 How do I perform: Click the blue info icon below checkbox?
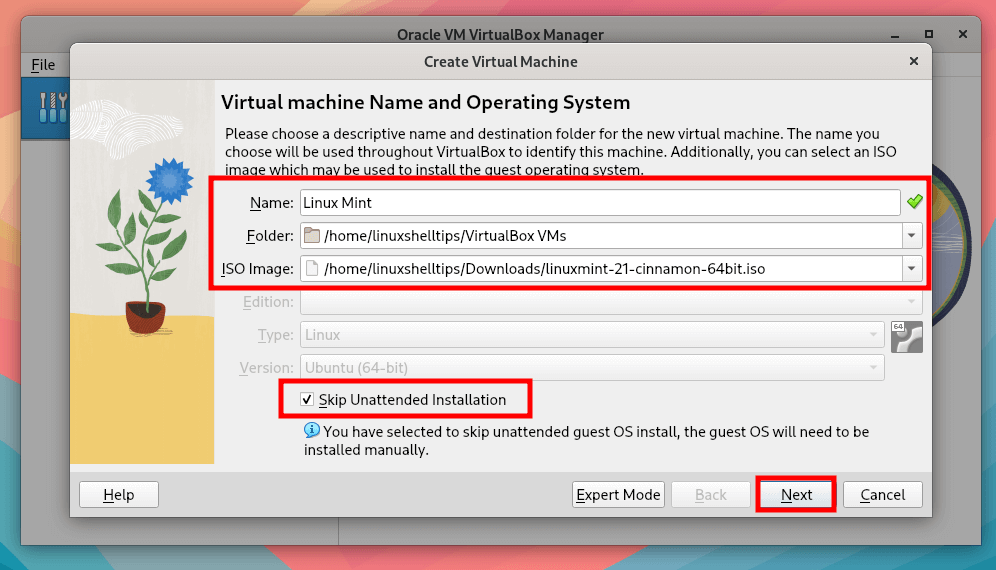[x=312, y=431]
